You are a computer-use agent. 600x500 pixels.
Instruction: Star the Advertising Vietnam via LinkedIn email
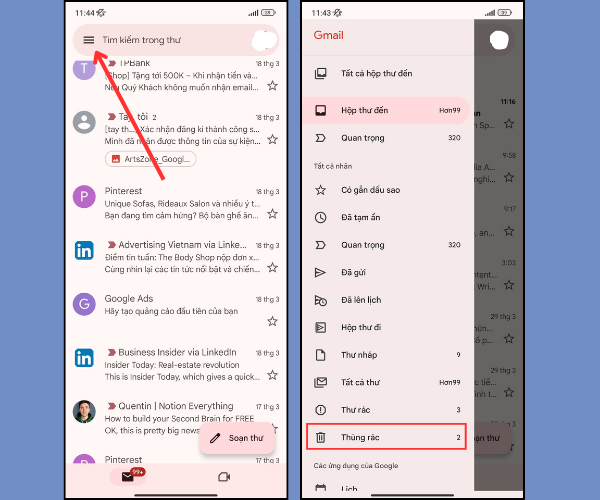[x=272, y=267]
